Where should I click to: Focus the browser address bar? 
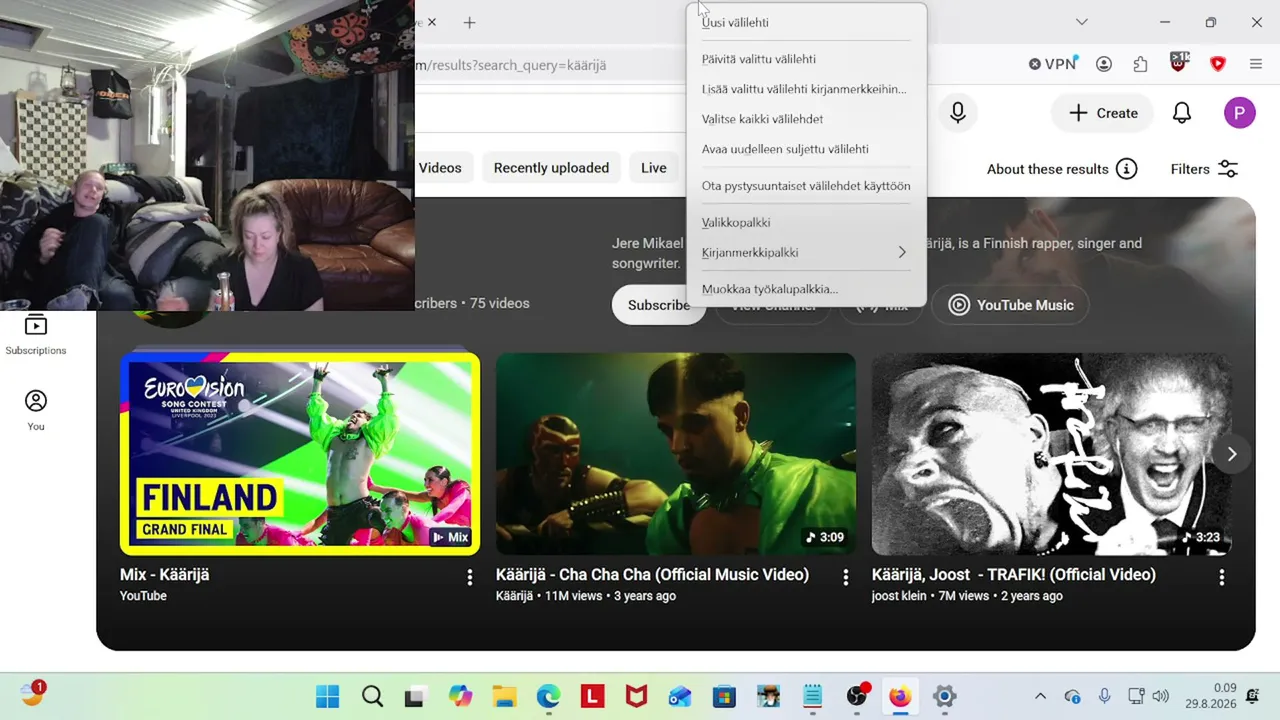click(x=550, y=65)
